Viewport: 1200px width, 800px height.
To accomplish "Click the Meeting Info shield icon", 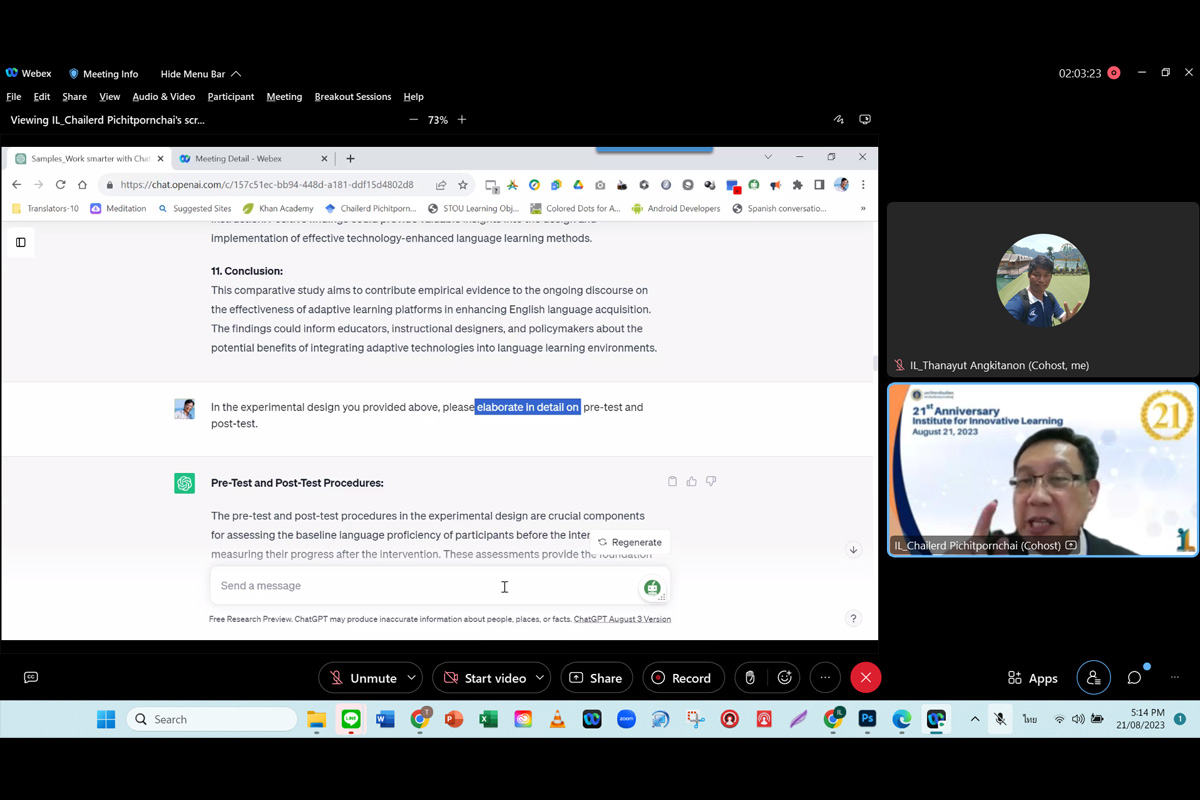I will pos(74,74).
